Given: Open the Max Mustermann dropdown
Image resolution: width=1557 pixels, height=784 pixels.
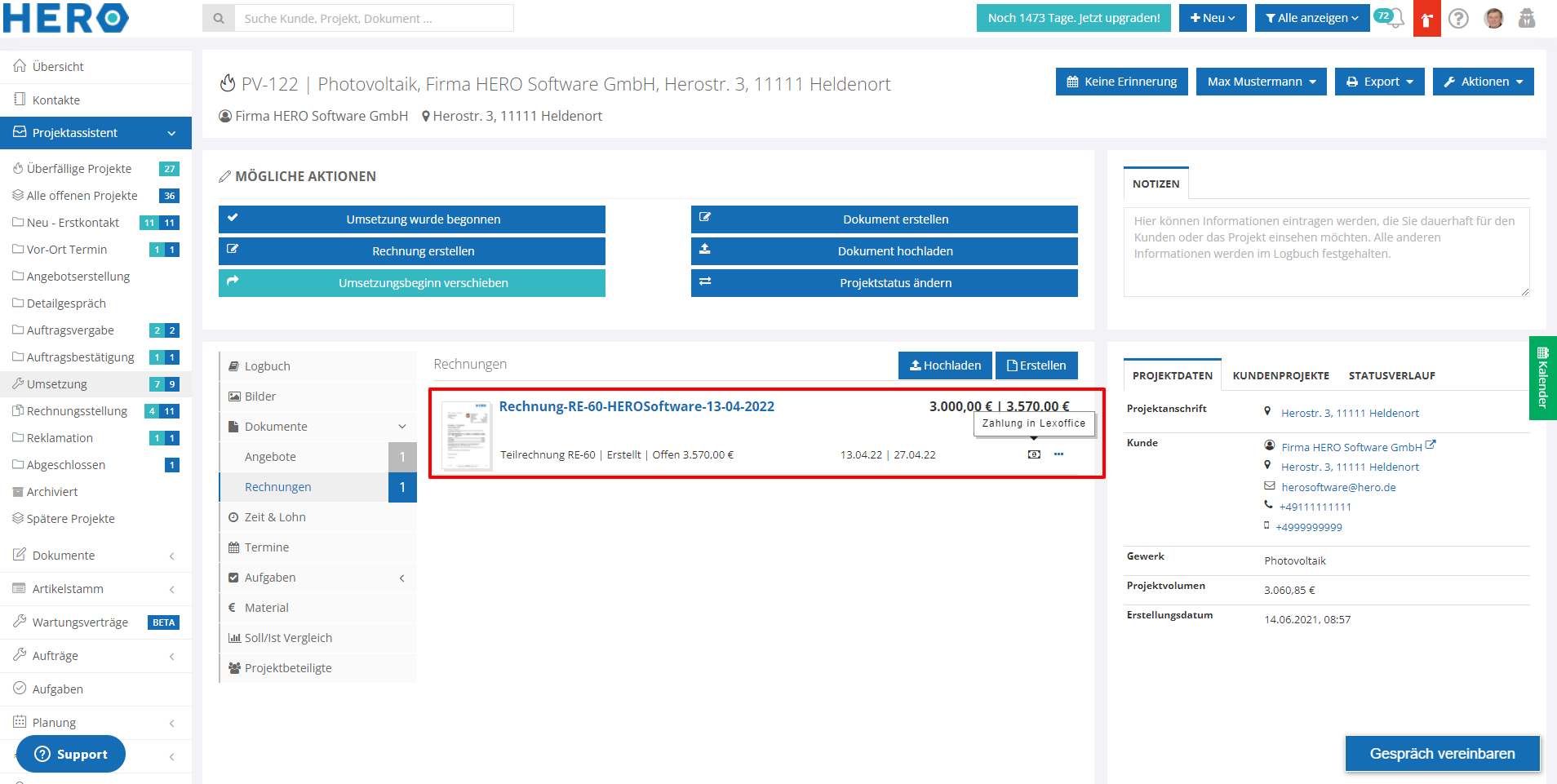Looking at the screenshot, I should (x=1262, y=82).
